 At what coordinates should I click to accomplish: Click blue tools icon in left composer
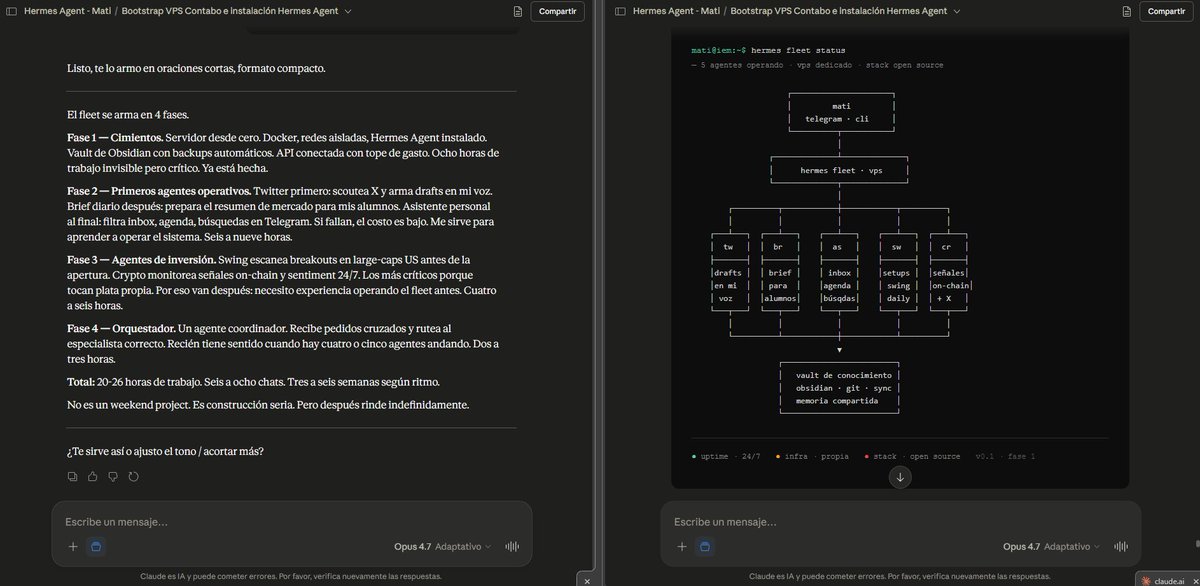96,546
